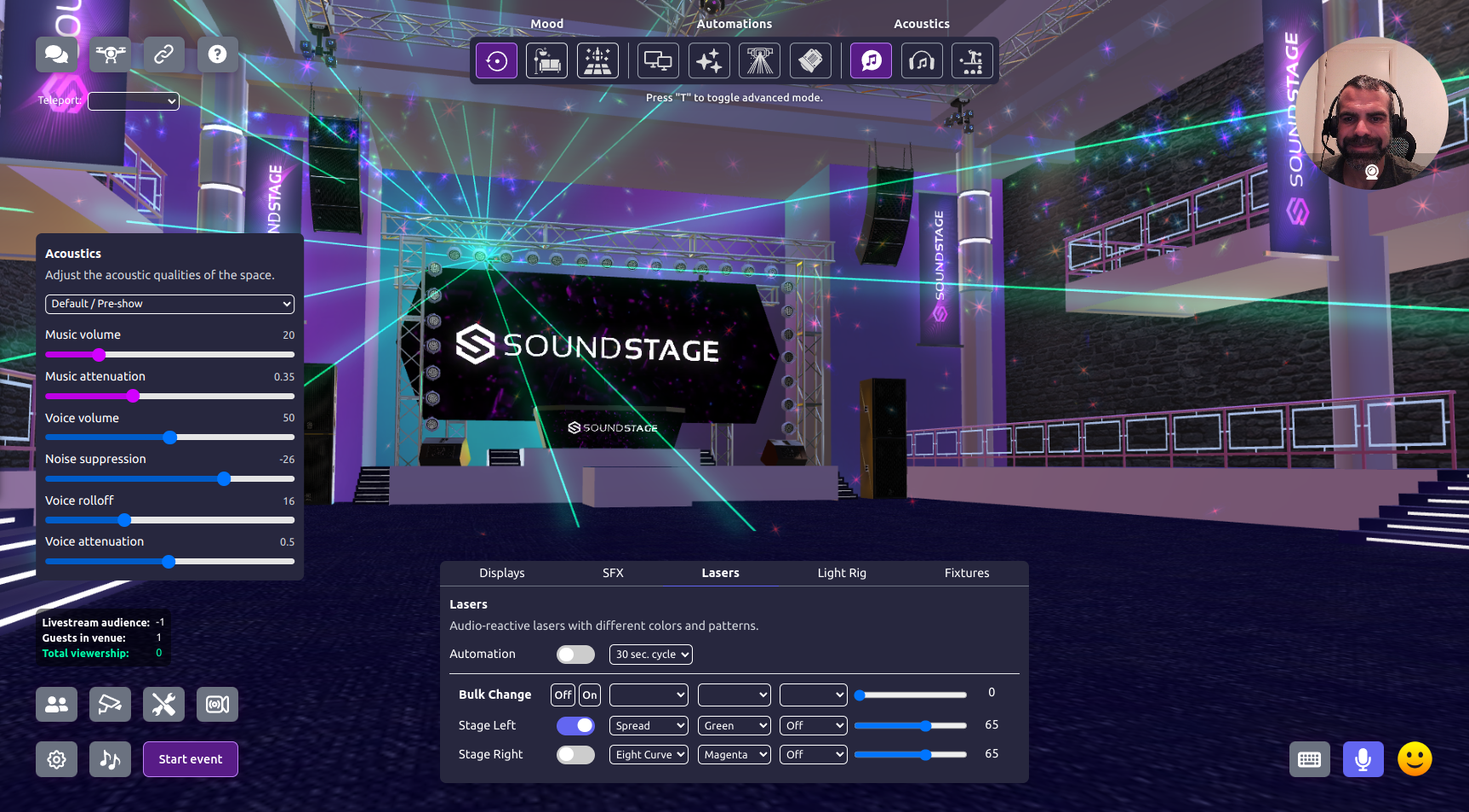Click the 'Total viewership:' label

(86, 654)
